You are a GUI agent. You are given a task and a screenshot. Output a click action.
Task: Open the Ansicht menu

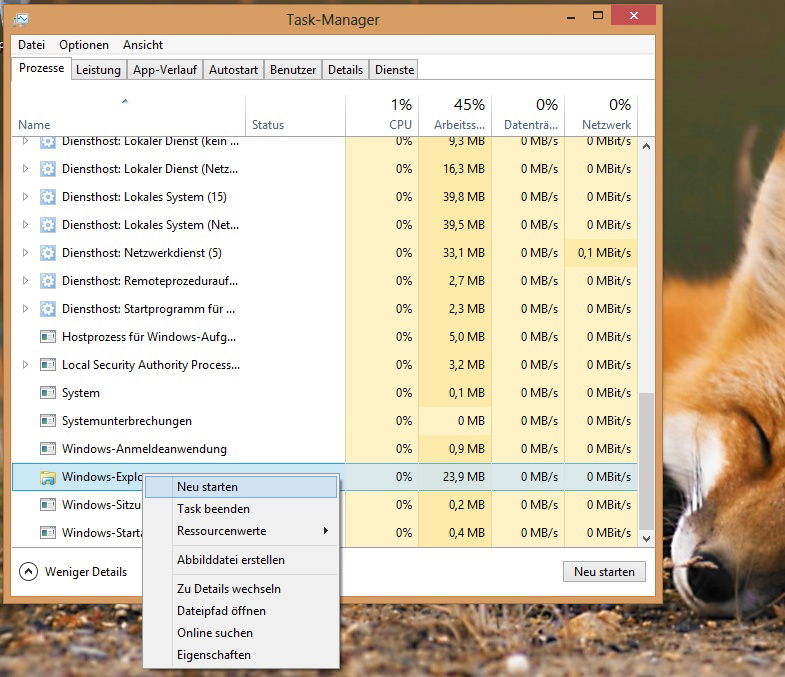point(143,45)
